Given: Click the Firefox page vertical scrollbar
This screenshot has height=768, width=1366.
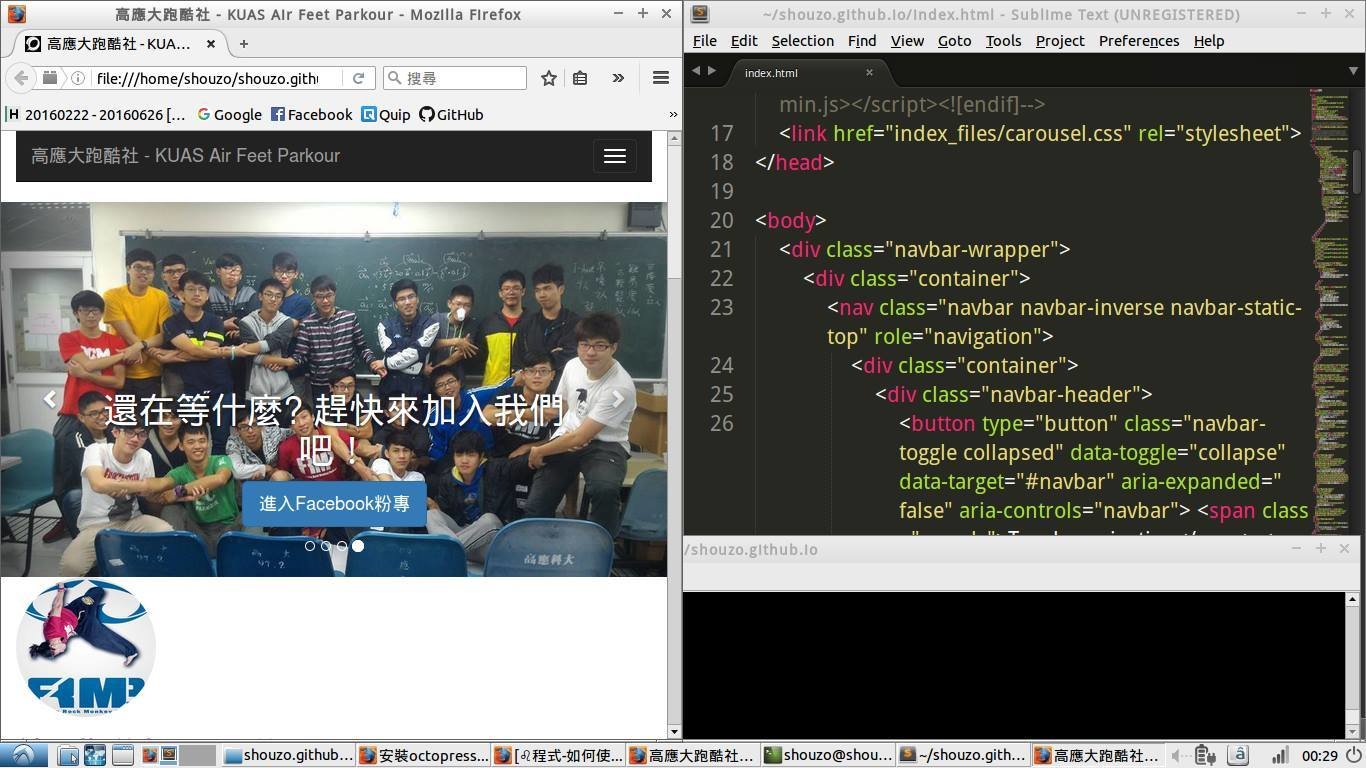Looking at the screenshot, I should (x=674, y=434).
